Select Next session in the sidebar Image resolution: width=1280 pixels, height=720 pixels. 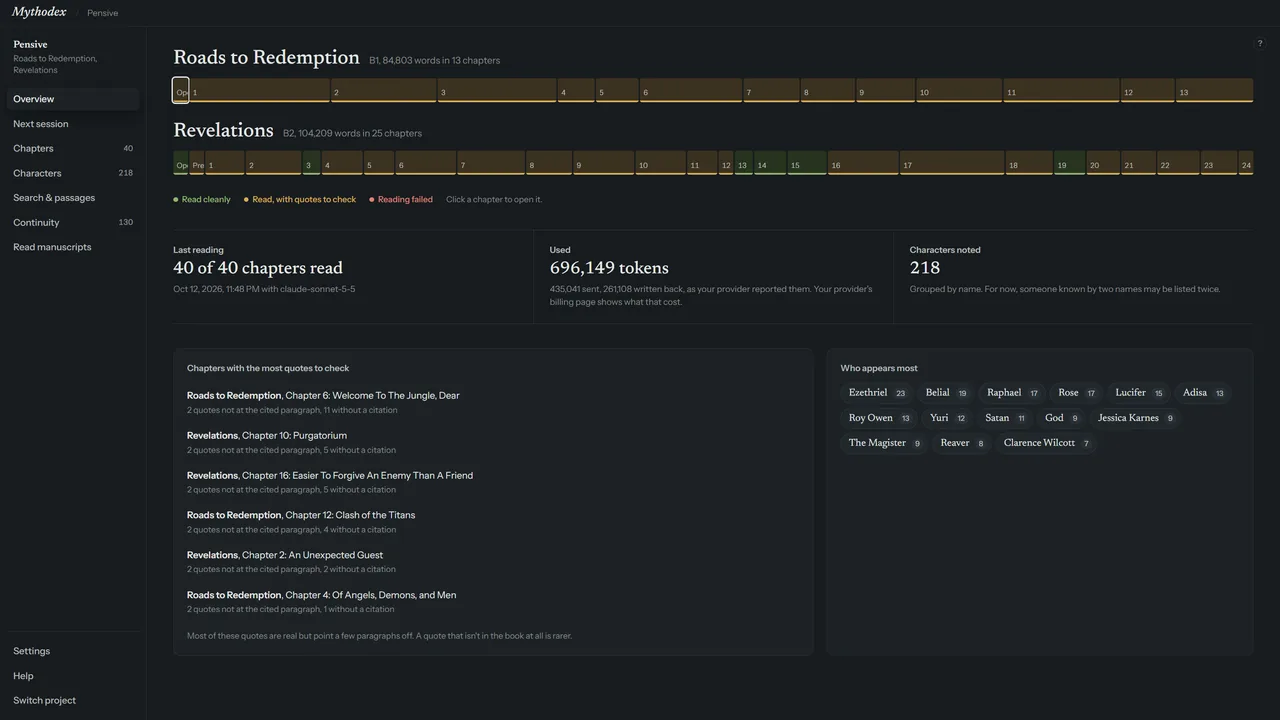73,124
